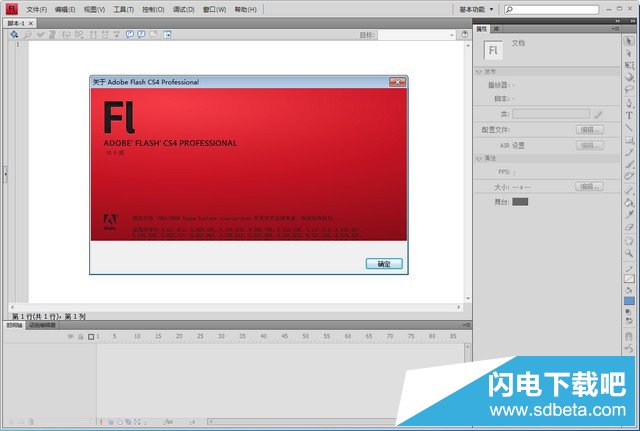The width and height of the screenshot is (640, 431).
Task: Select the Free Transform tool
Action: coord(629,65)
